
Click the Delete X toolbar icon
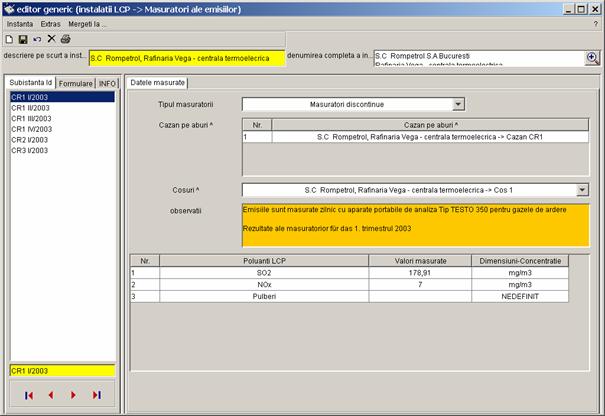[x=51, y=38]
